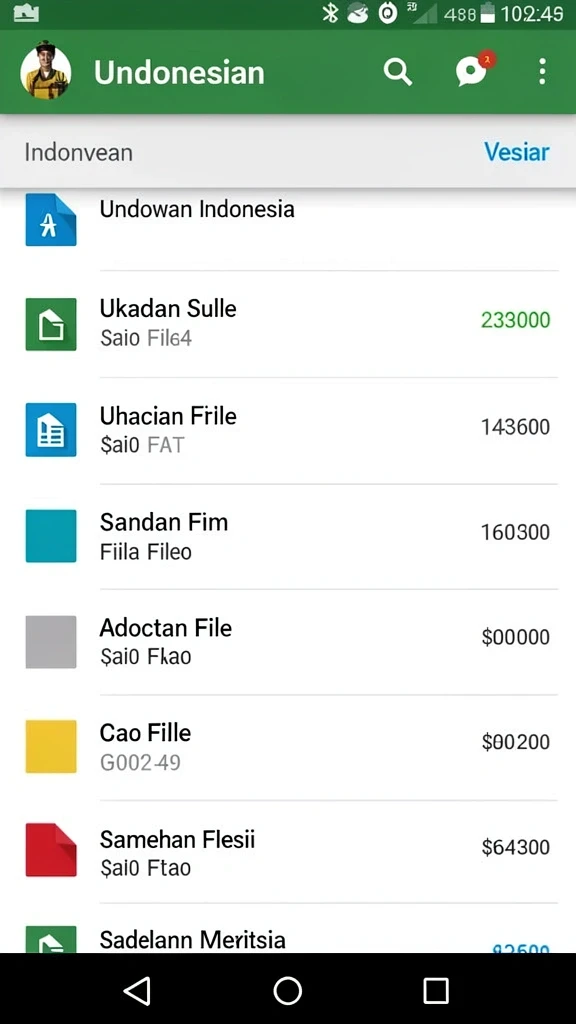
Task: Open the Sadelann Meritsia entry
Action: pos(288,930)
